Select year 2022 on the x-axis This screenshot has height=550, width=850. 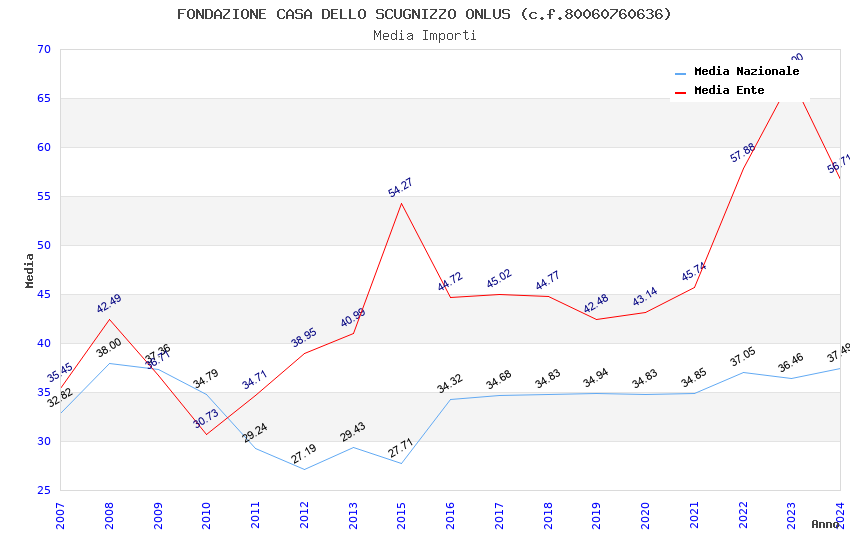(743, 515)
